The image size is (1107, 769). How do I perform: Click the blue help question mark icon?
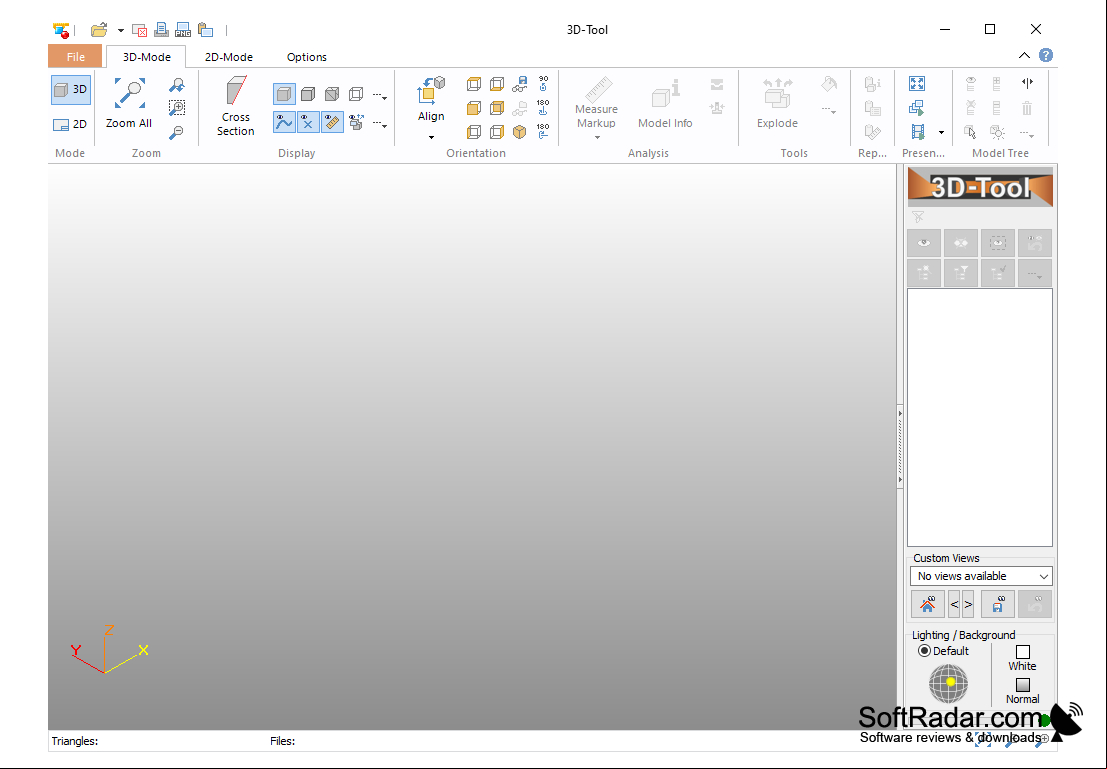(1046, 55)
